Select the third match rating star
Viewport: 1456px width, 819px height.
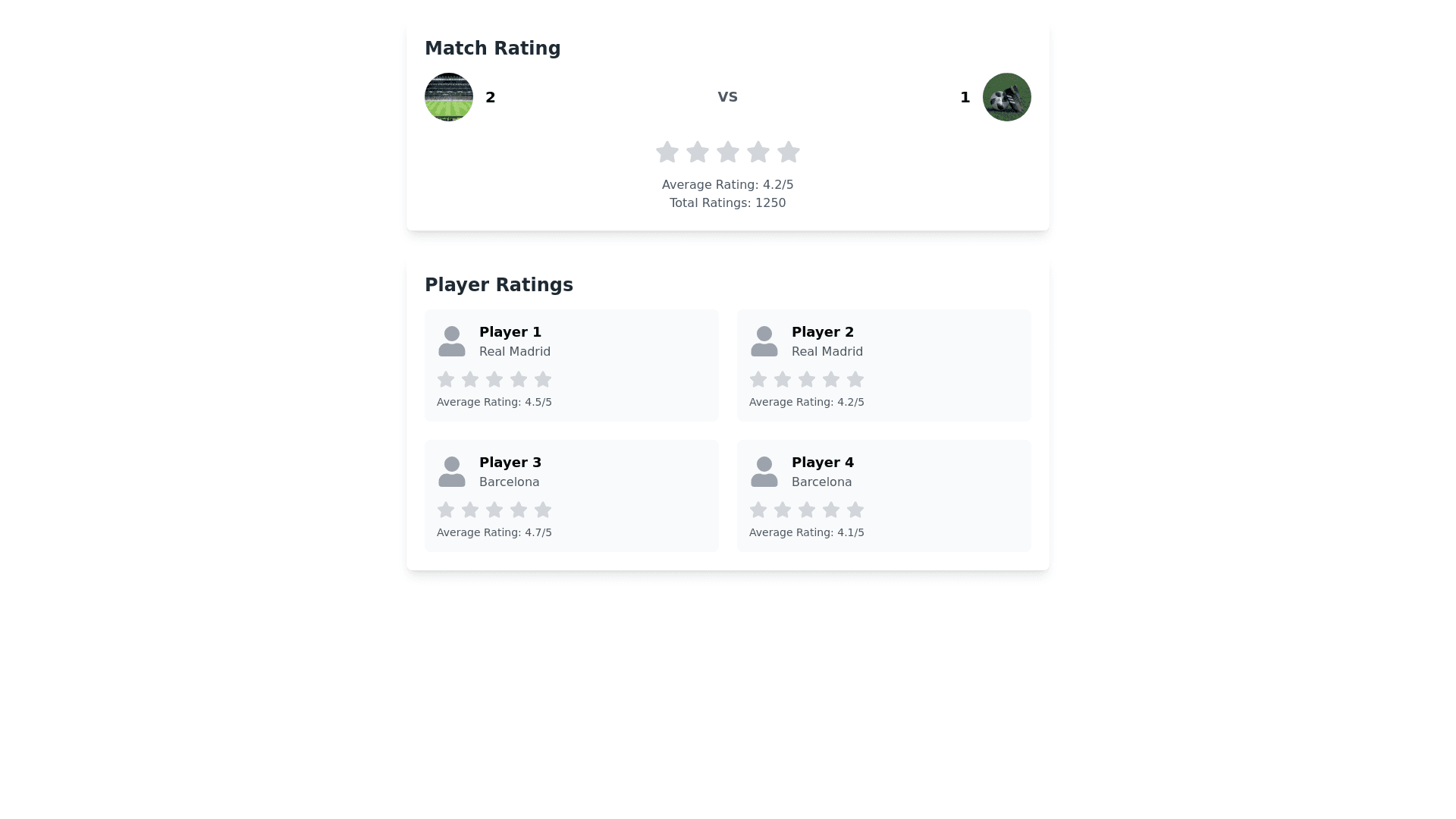coord(728,152)
